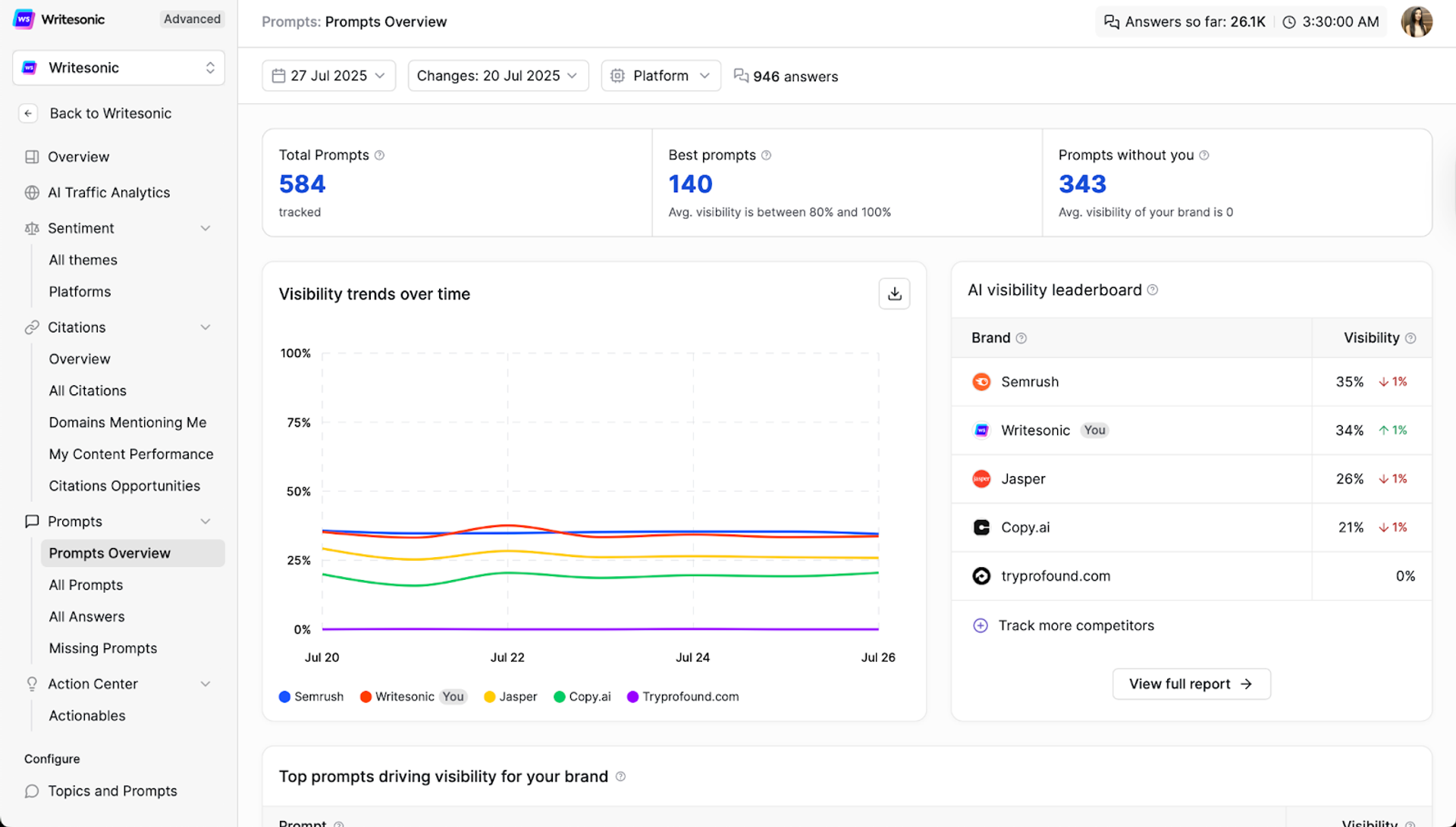Image resolution: width=1456 pixels, height=827 pixels.
Task: Click View full report button
Action: [x=1191, y=684]
